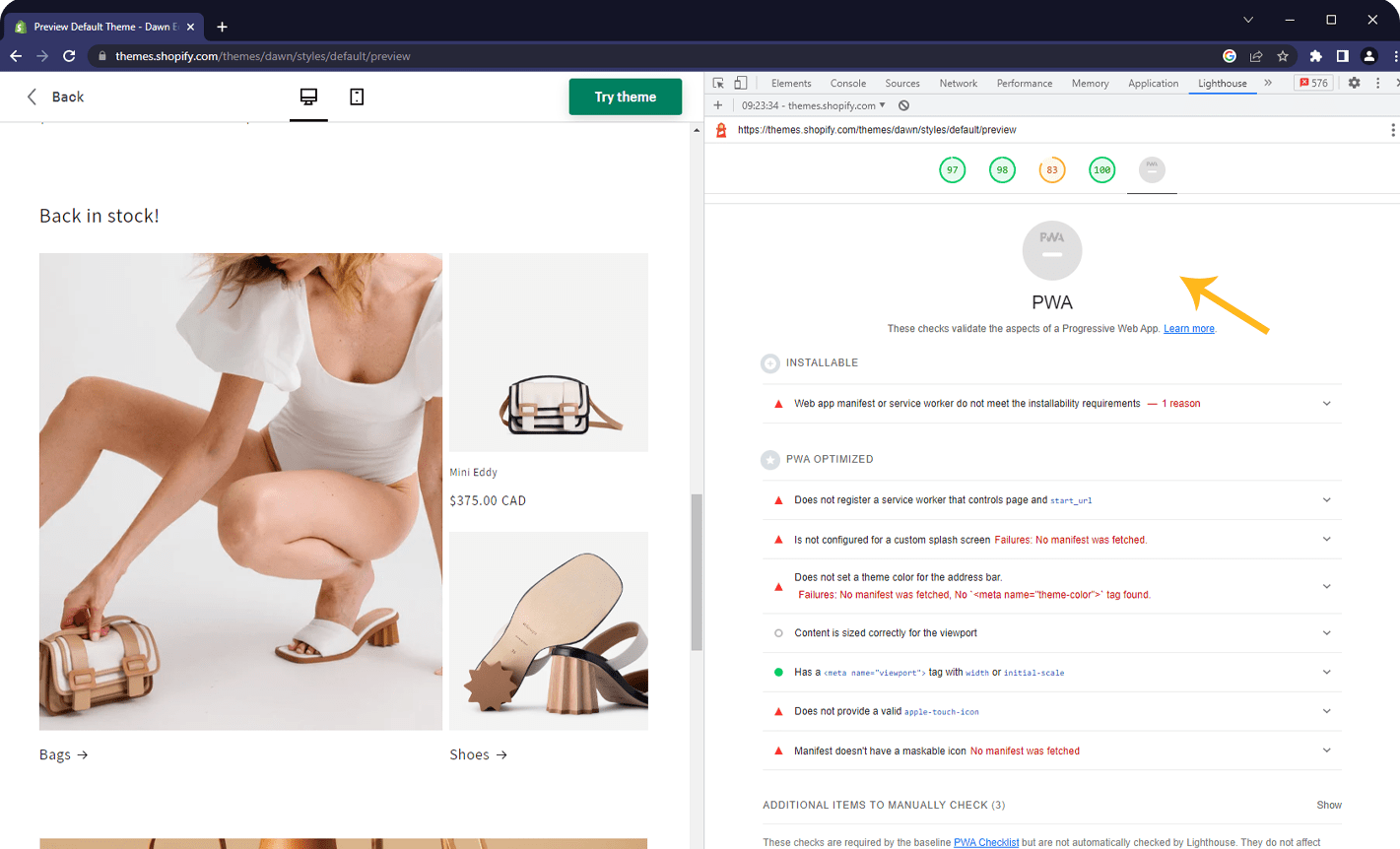Click the address bar URL field
This screenshot has height=849, width=1400.
650,56
